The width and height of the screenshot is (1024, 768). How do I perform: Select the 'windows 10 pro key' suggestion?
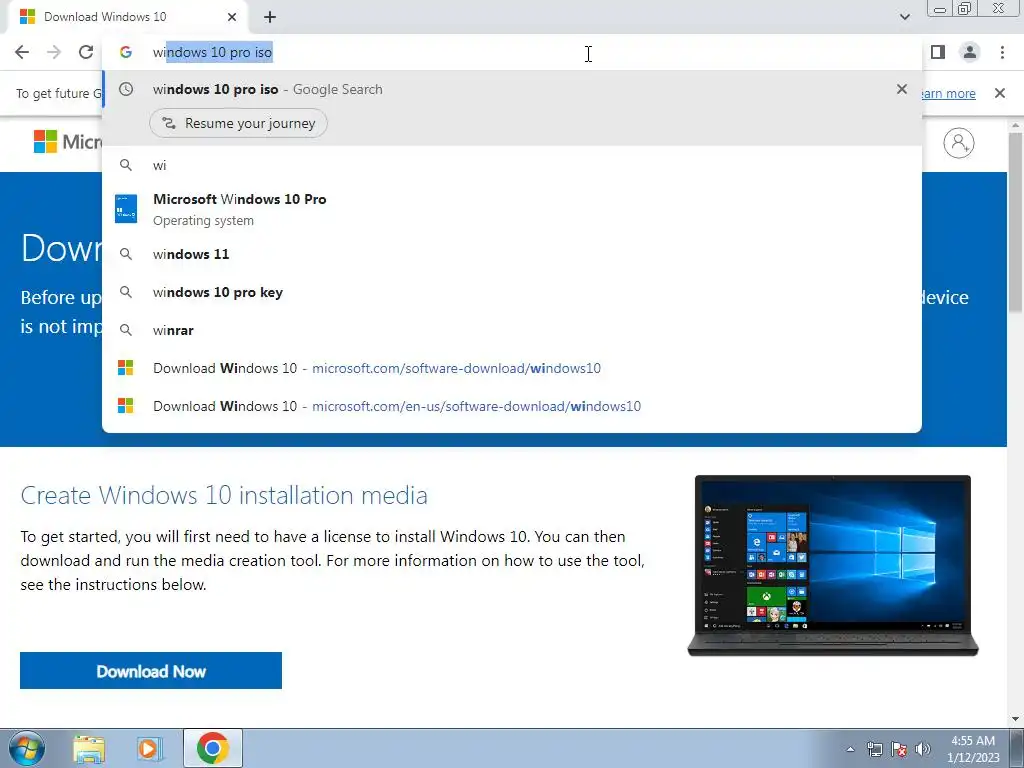point(512,292)
